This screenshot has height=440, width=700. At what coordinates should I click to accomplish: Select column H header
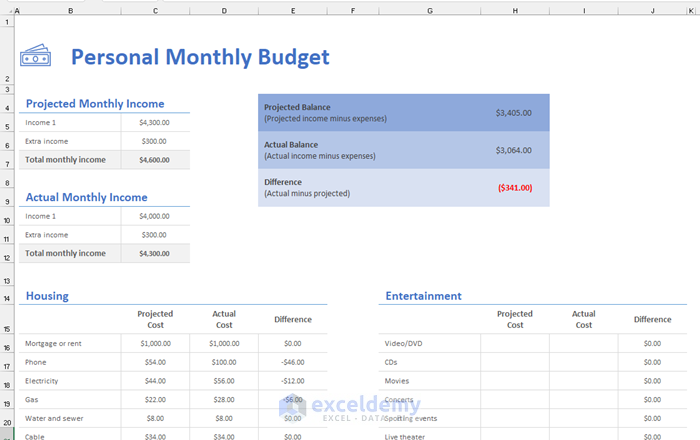[515, 11]
